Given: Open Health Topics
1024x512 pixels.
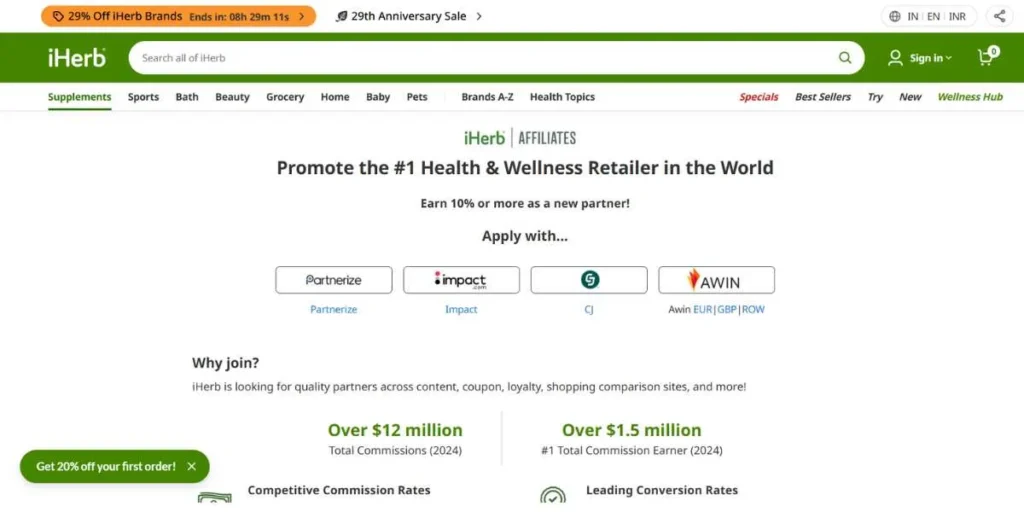Looking at the screenshot, I should tap(562, 97).
